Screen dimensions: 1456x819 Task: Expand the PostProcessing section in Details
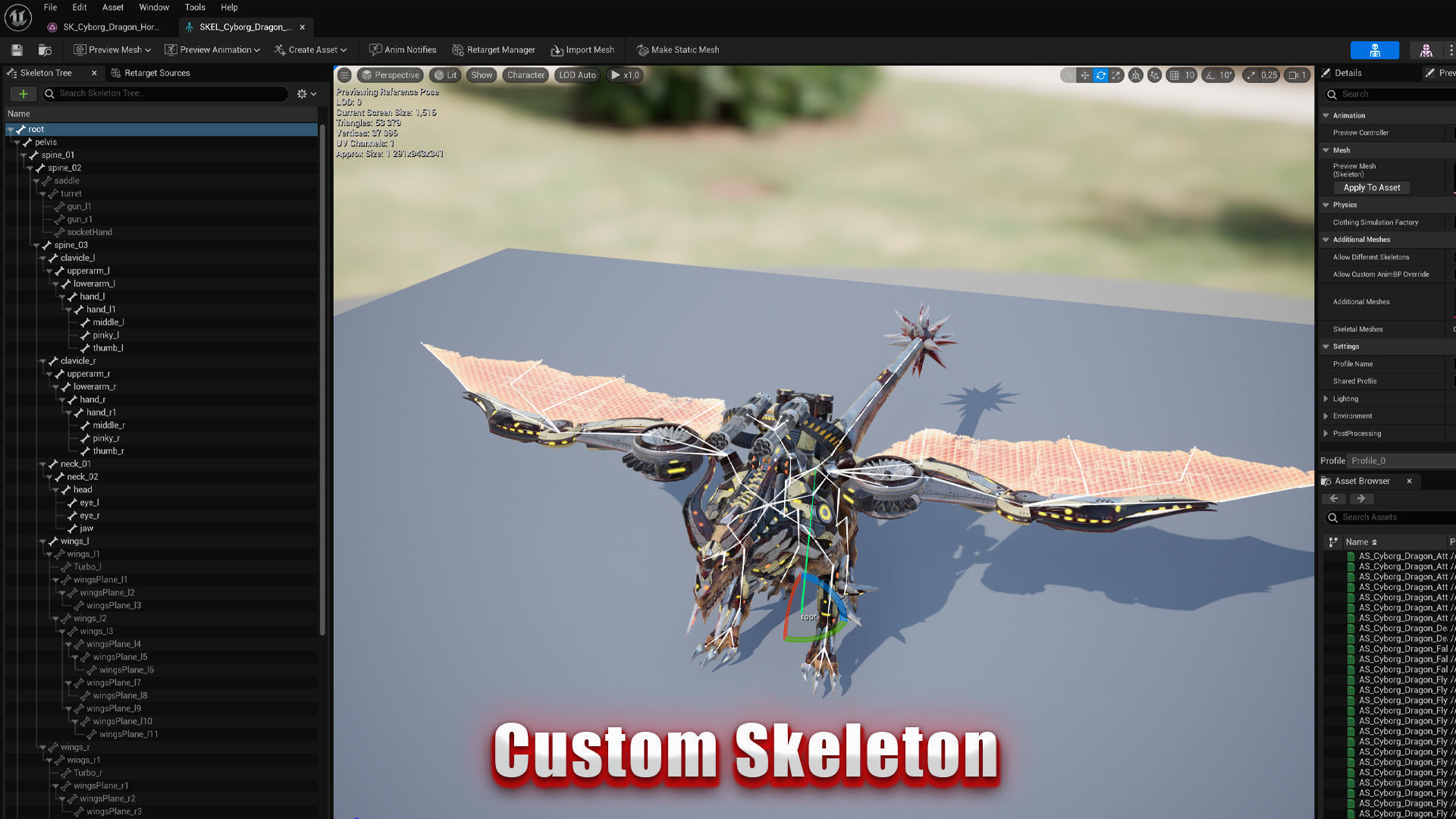coord(1326,434)
